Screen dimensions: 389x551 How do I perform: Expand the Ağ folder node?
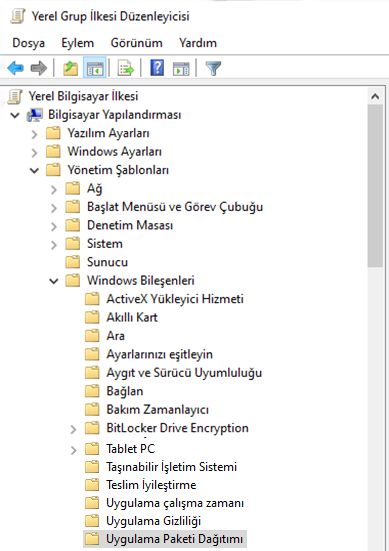click(x=53, y=189)
